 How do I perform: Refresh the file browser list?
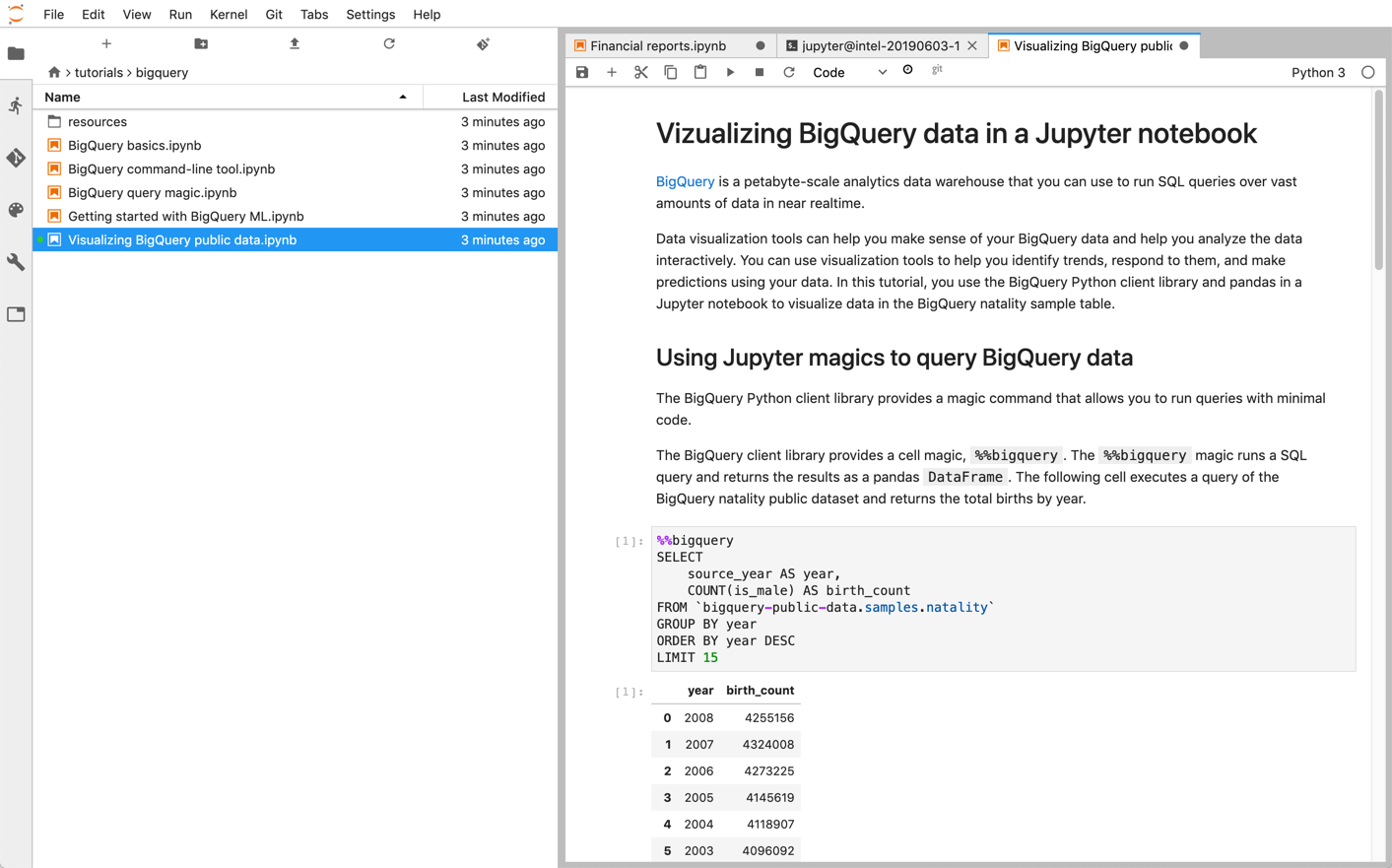(389, 44)
